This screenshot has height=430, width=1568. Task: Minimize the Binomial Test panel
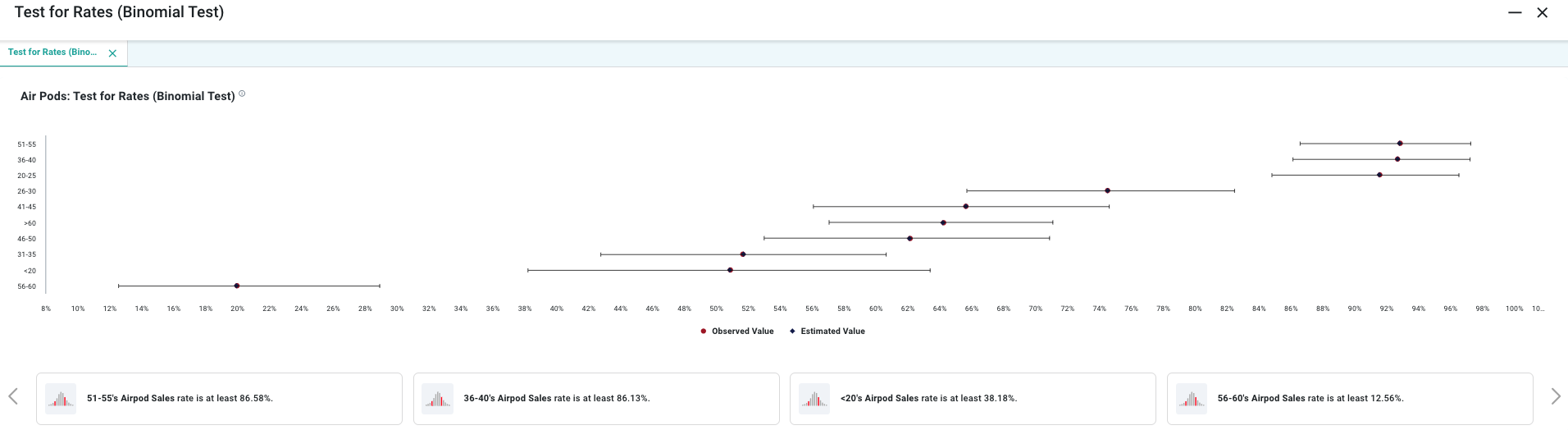tap(1515, 12)
